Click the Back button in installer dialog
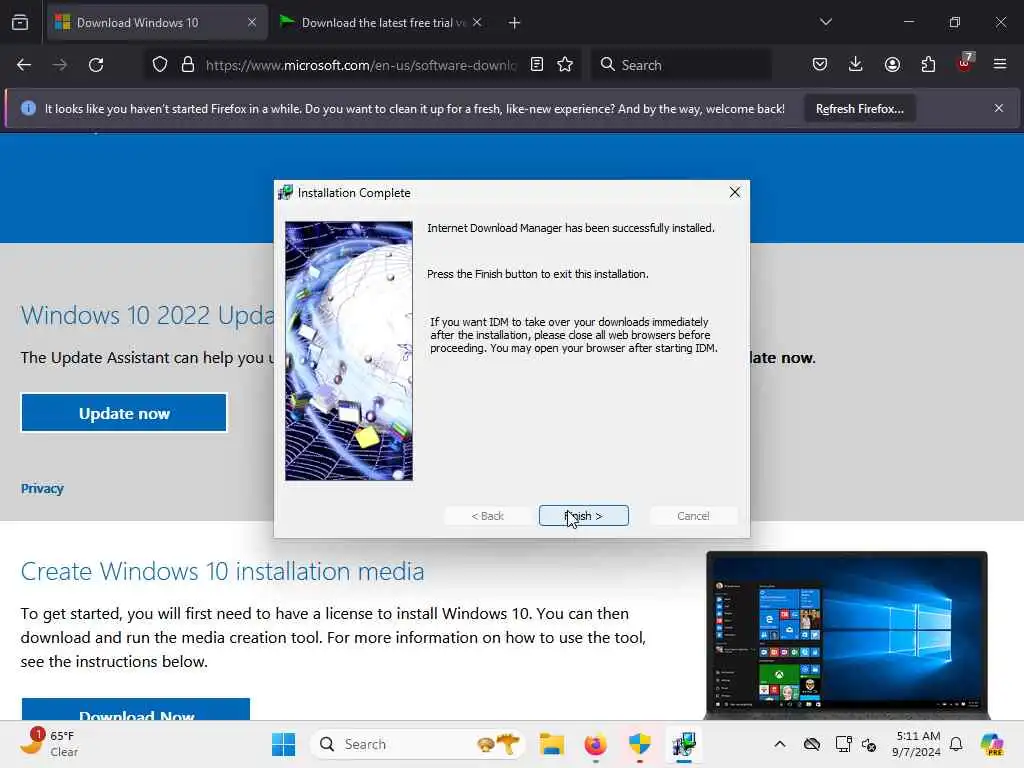The image size is (1024, 768). (487, 515)
